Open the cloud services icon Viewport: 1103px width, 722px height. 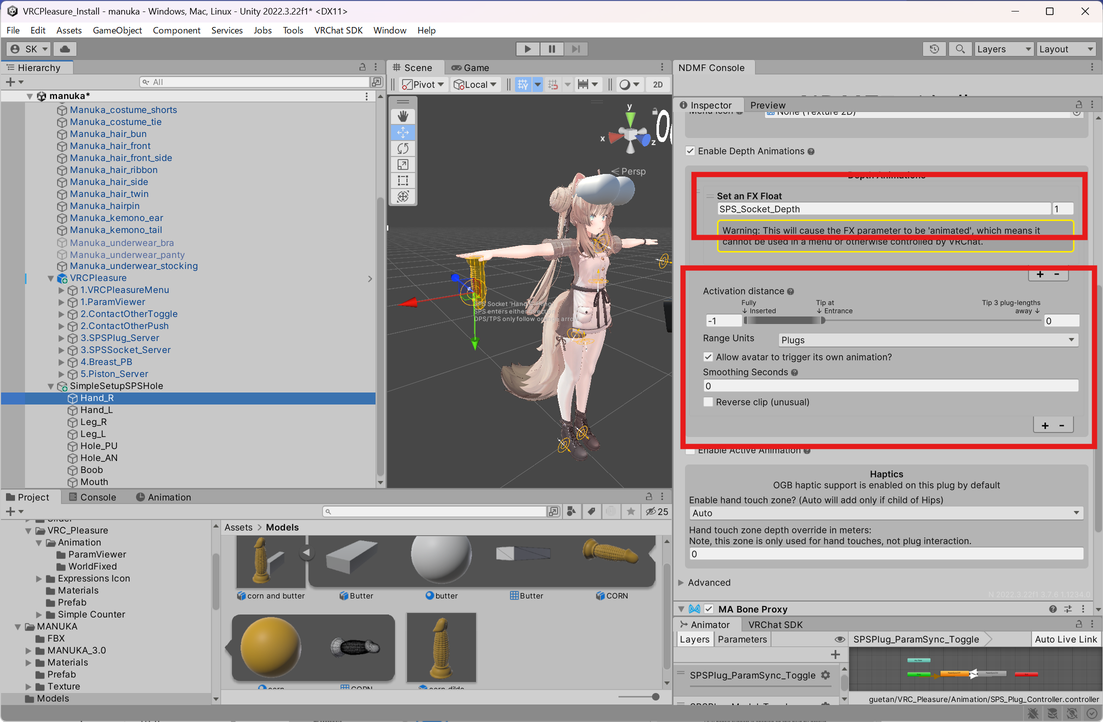[65, 49]
